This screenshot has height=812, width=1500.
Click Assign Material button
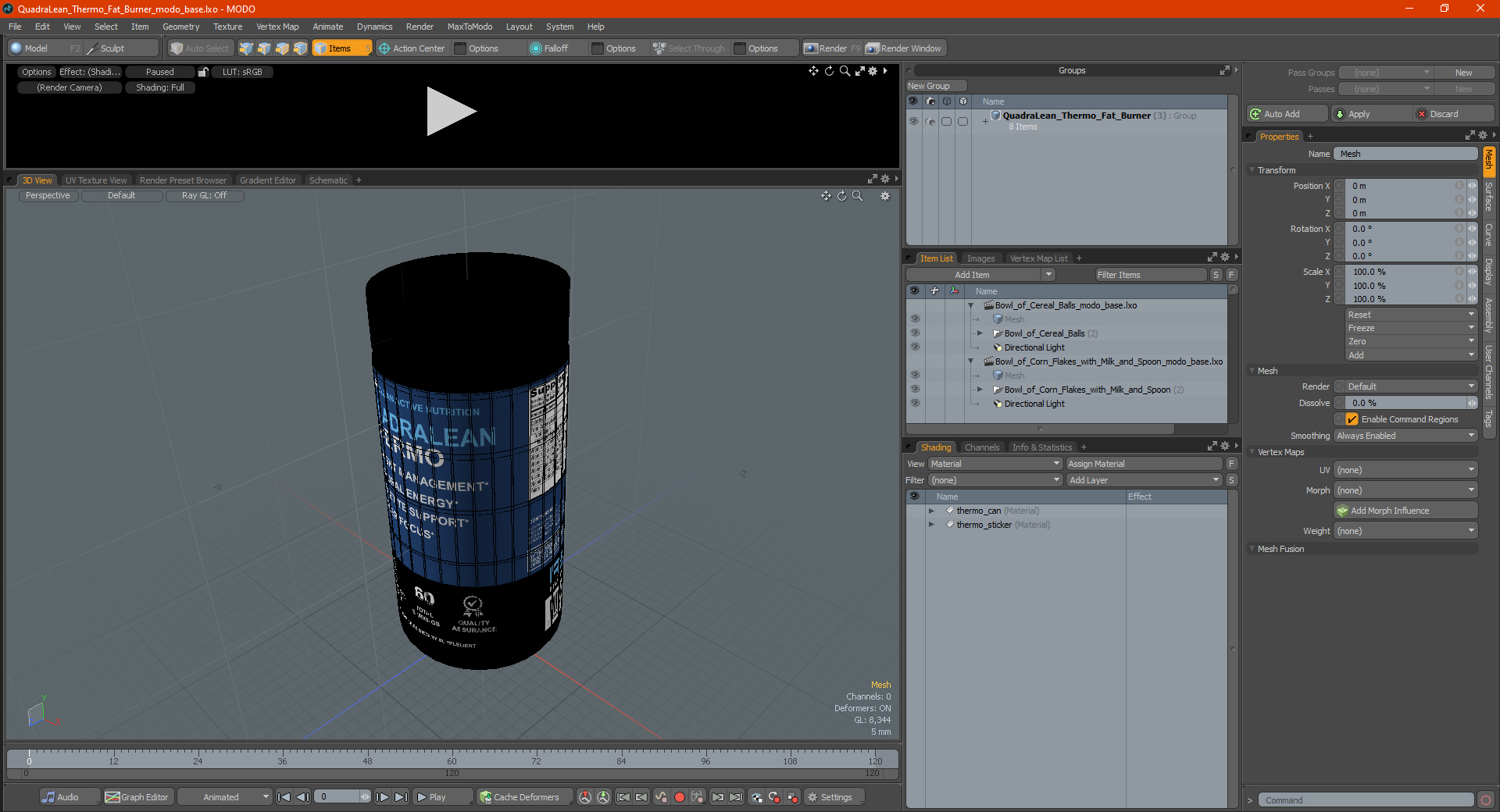tap(1144, 464)
